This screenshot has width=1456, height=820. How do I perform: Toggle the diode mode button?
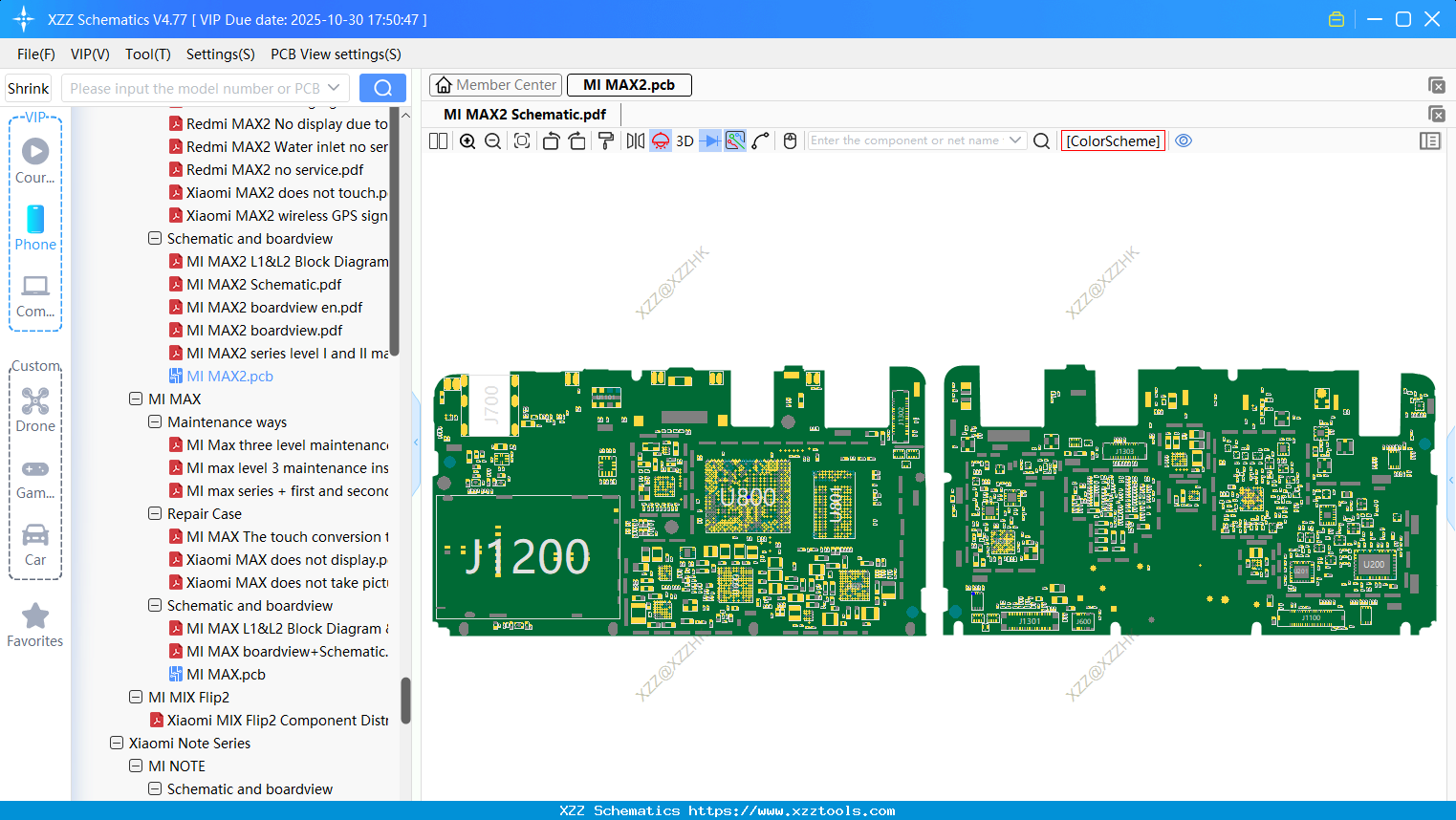coord(709,141)
